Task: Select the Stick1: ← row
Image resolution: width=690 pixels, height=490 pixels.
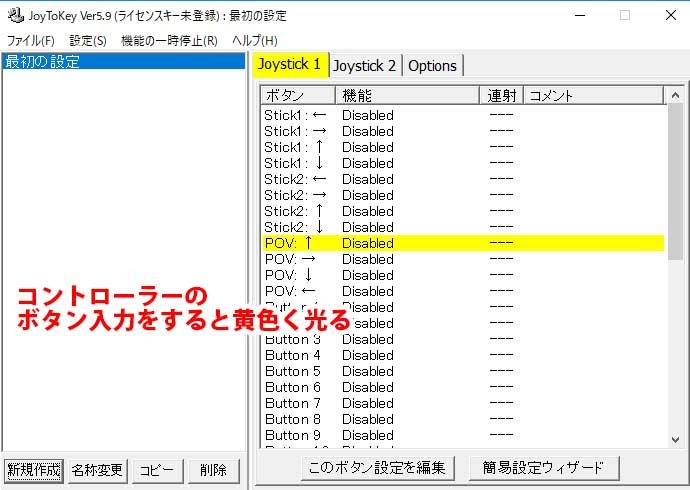Action: pyautogui.click(x=463, y=115)
